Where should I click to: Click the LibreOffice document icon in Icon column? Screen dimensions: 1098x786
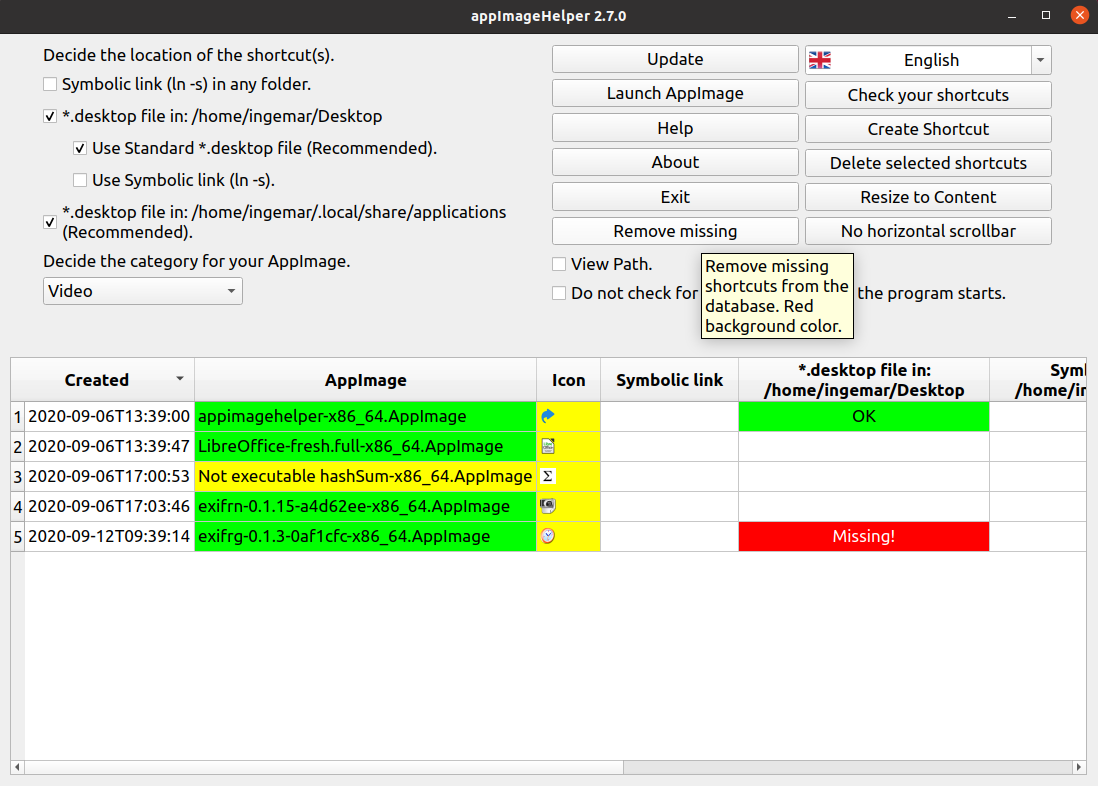(548, 446)
